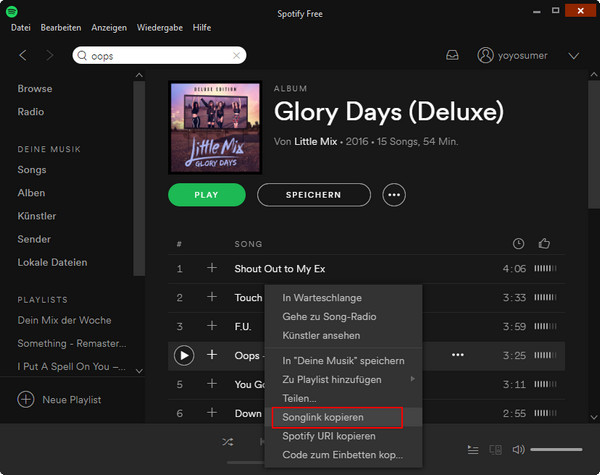Open Alben in the sidebar
Viewport: 600px width, 475px height.
31,193
